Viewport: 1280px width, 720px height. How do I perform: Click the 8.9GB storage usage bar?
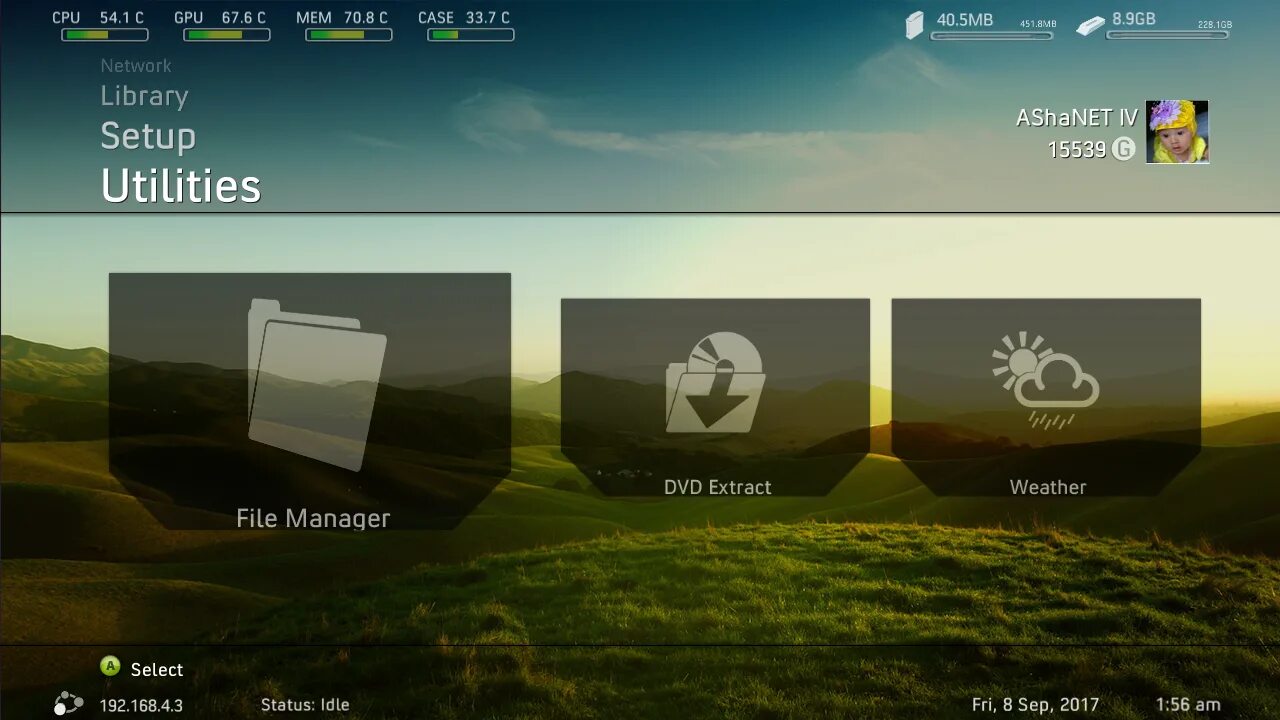(x=1167, y=36)
